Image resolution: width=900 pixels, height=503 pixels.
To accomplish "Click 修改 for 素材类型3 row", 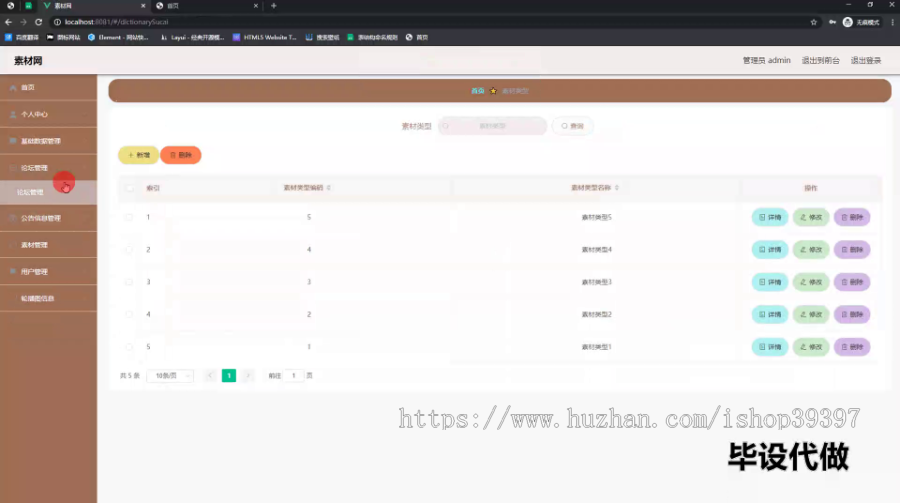I will [811, 282].
